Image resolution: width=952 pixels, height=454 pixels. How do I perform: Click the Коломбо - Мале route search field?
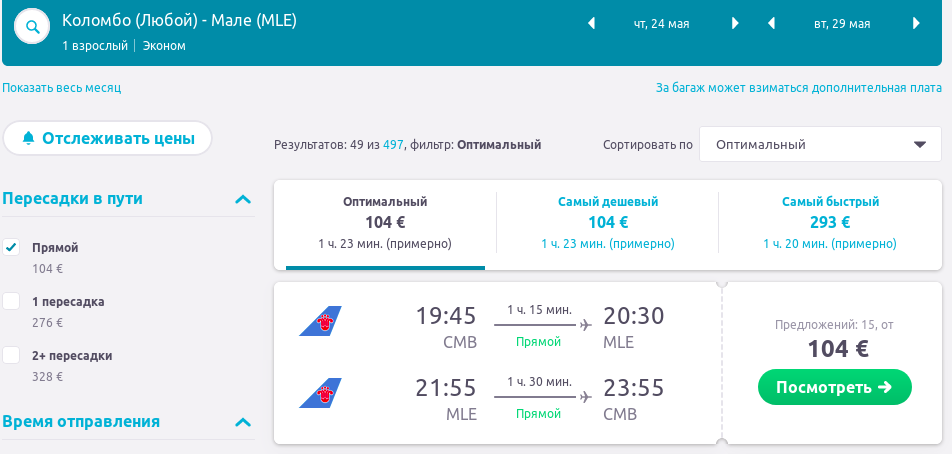click(180, 21)
